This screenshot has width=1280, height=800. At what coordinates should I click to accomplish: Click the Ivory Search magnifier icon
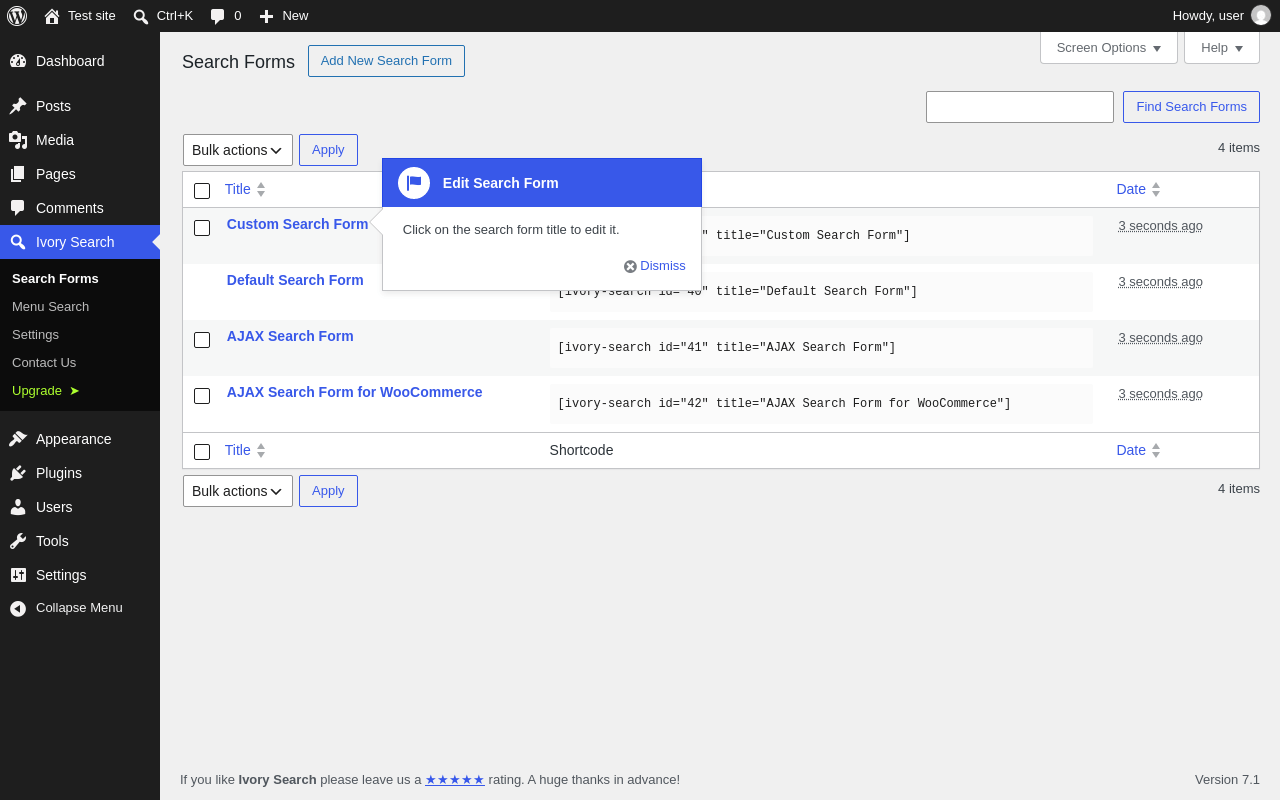click(18, 242)
